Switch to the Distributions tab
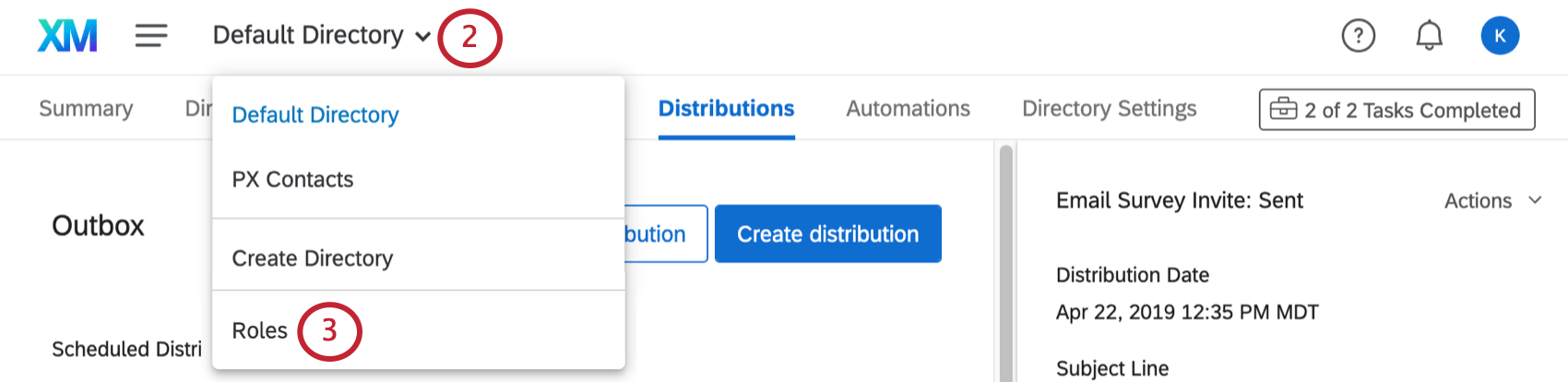1568x382 pixels. coord(726,108)
